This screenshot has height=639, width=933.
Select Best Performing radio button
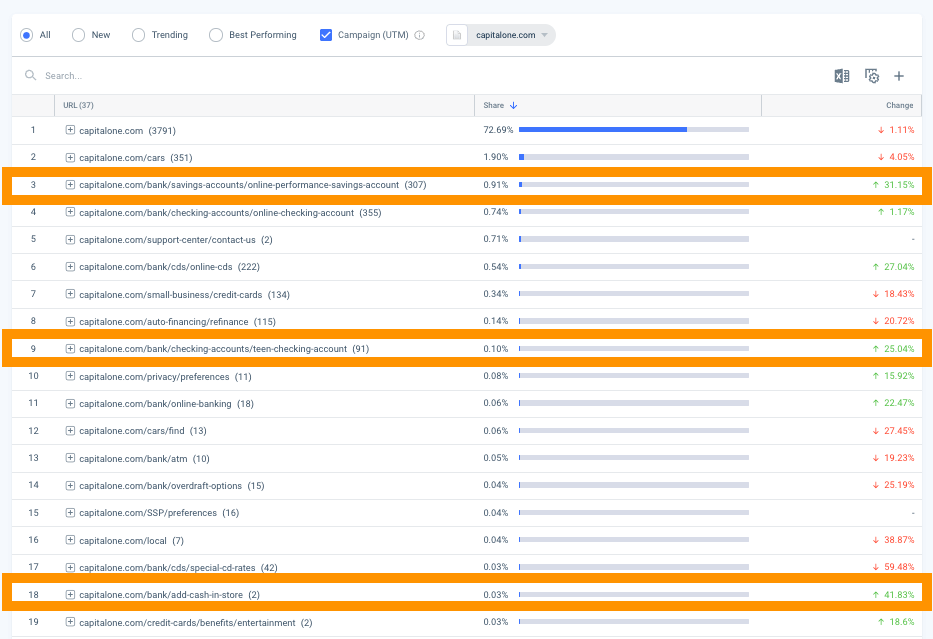coord(215,35)
